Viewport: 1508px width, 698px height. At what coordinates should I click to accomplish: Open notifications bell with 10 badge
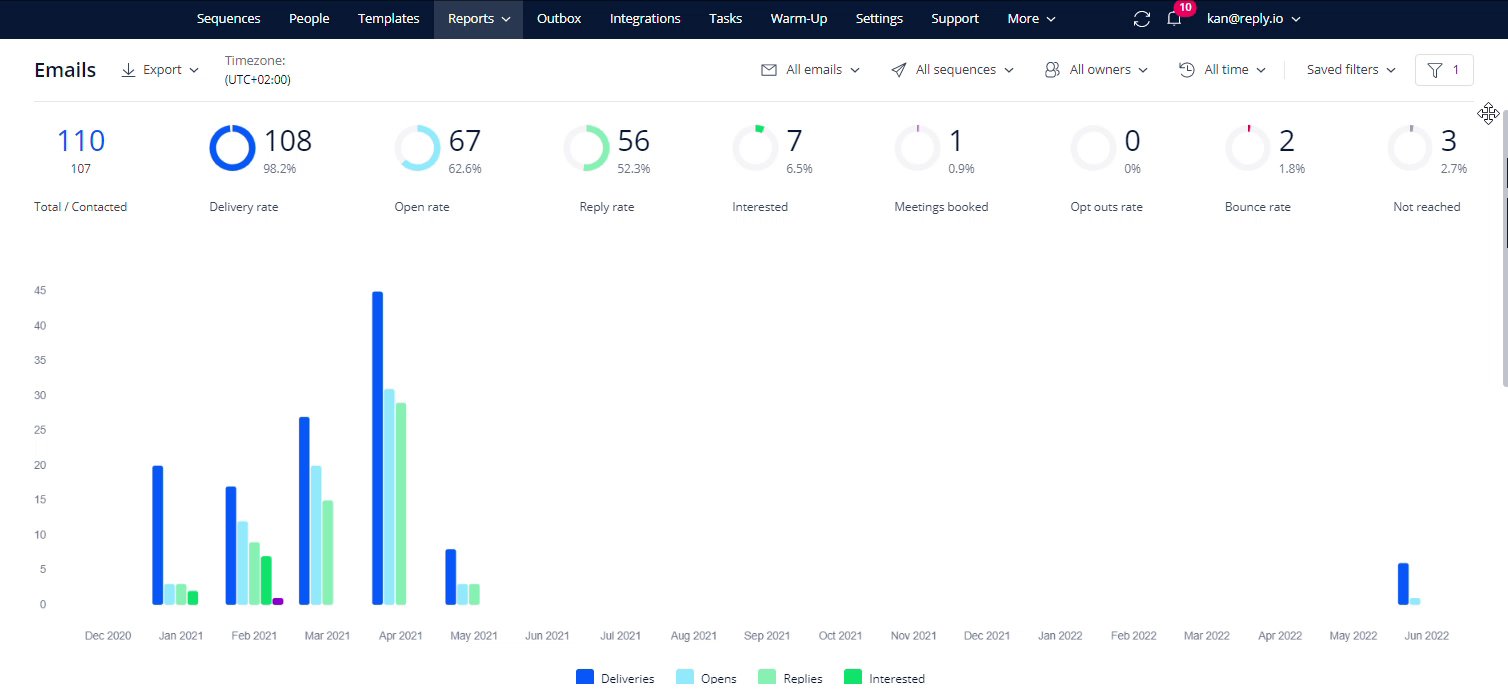pyautogui.click(x=1175, y=18)
